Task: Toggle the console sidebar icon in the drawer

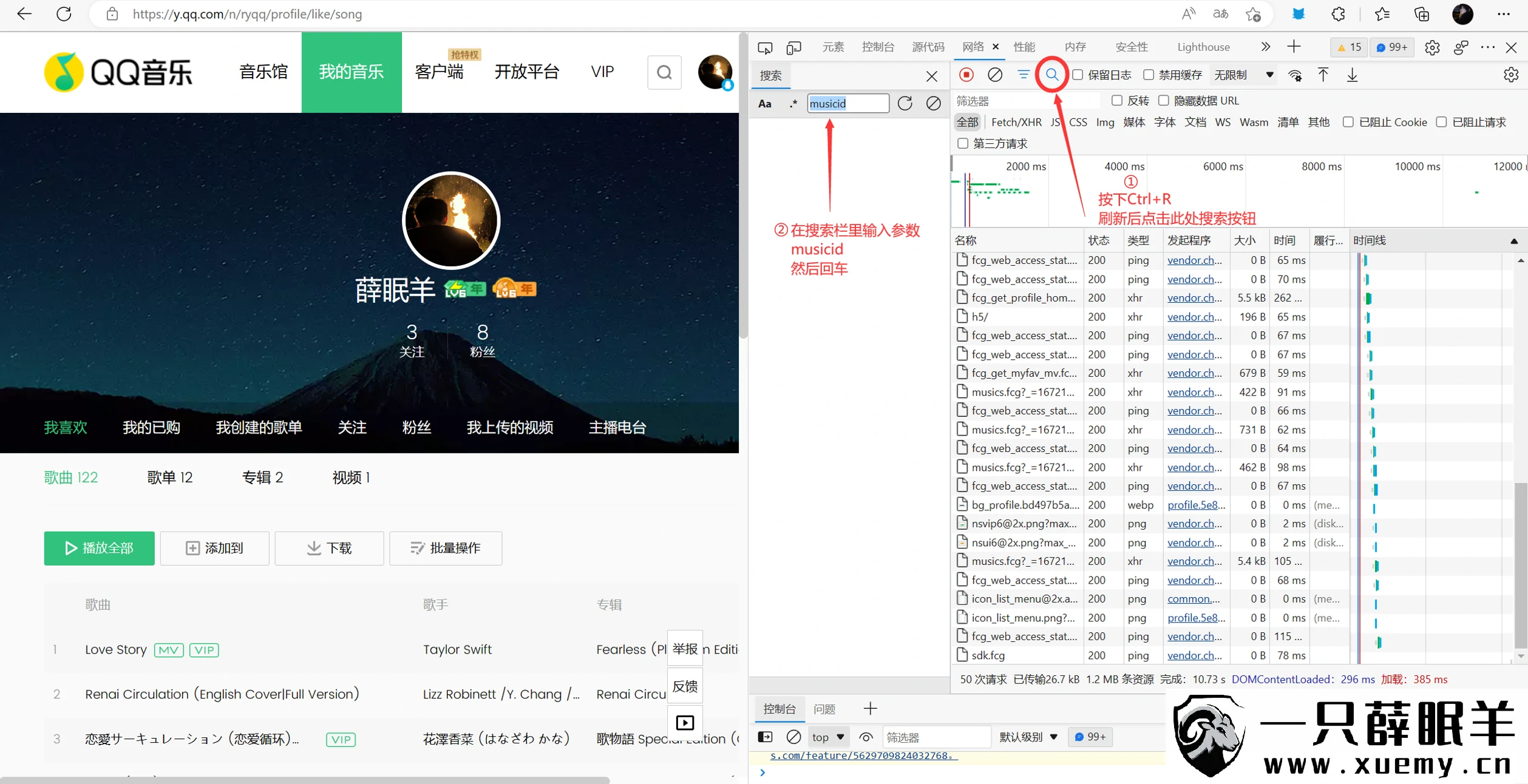Action: [x=765, y=737]
